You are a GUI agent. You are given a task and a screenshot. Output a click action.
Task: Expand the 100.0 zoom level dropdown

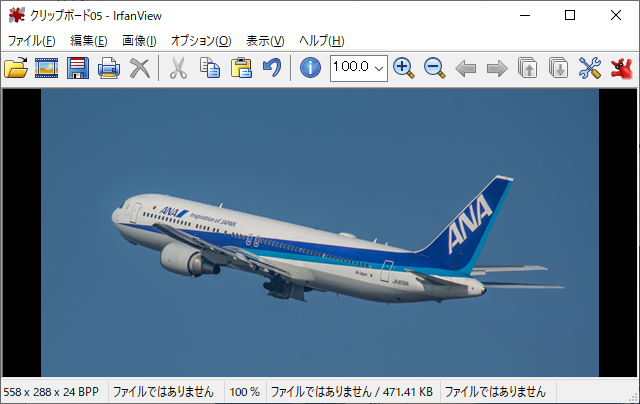[379, 68]
